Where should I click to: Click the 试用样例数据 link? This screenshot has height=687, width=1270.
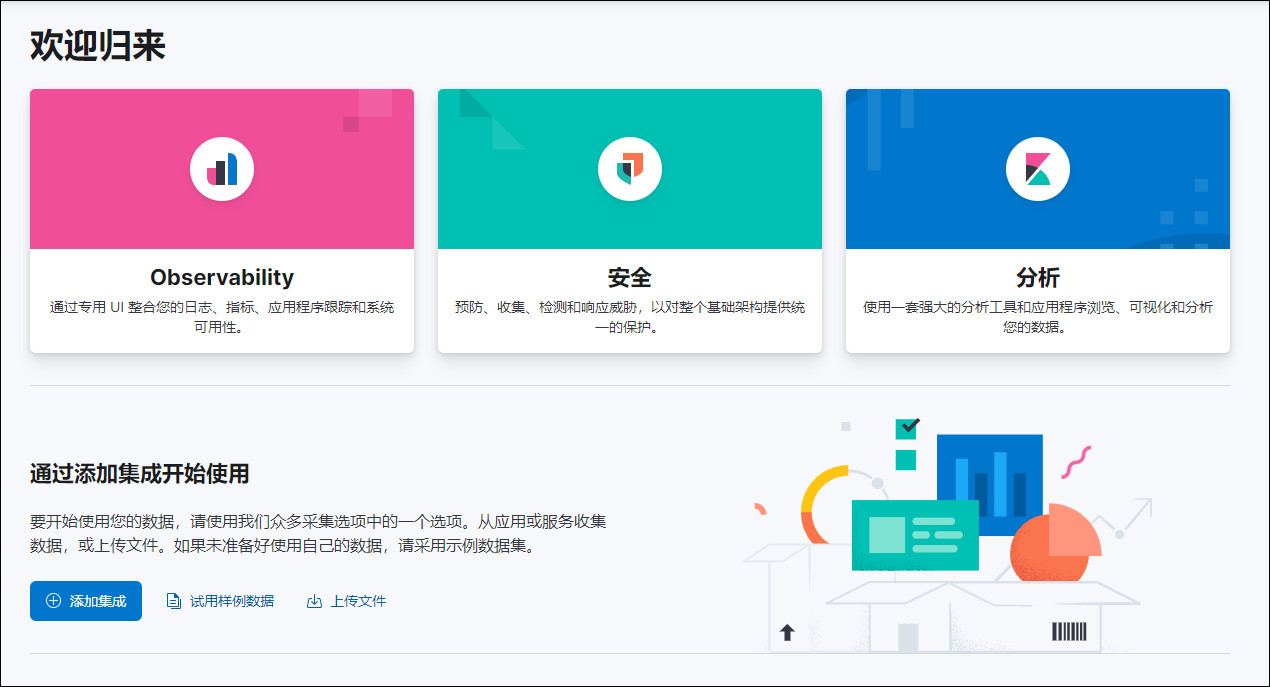(x=220, y=601)
